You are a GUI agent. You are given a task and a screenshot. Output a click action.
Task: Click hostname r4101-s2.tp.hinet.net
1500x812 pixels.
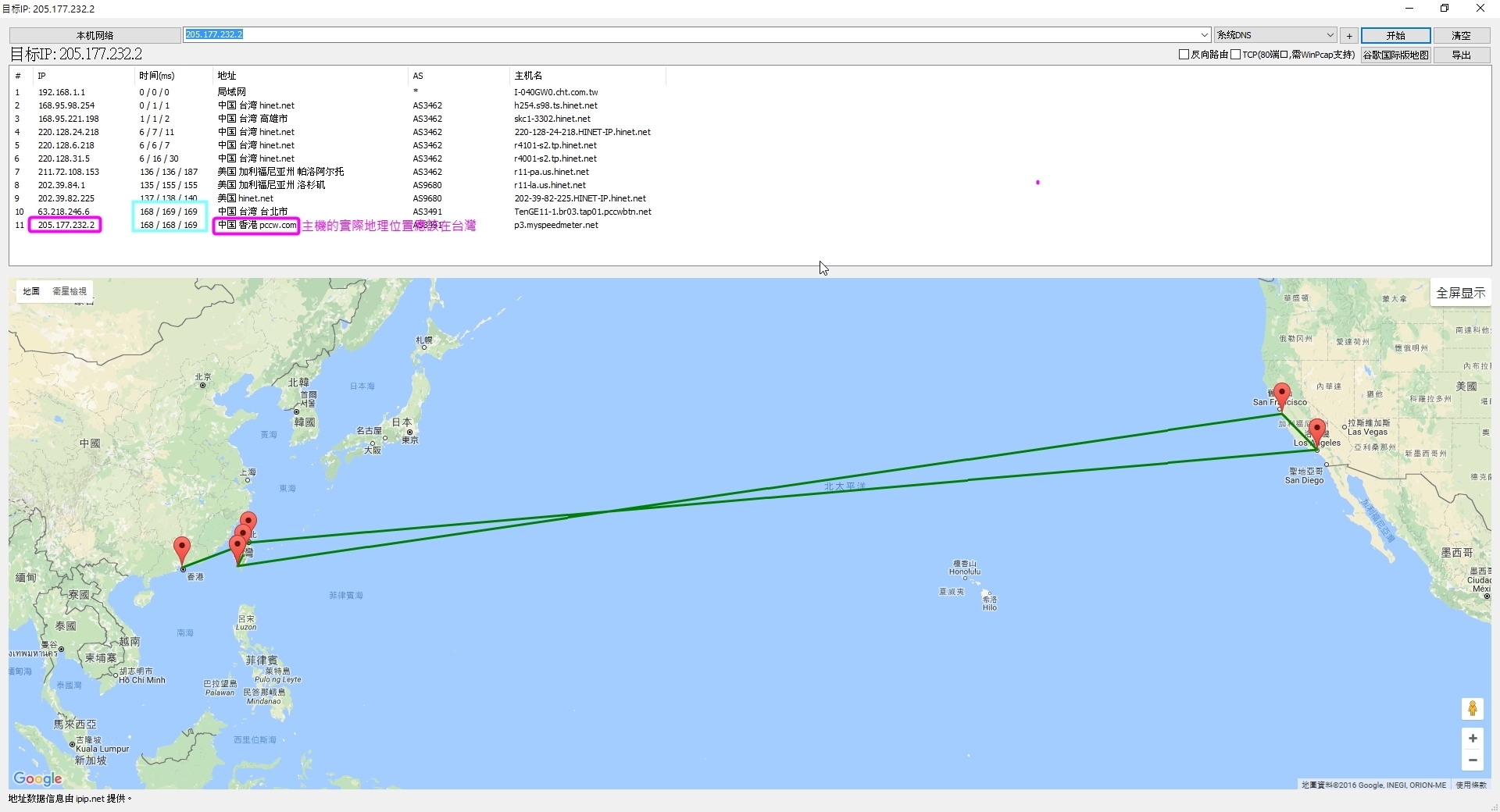[x=555, y=145]
